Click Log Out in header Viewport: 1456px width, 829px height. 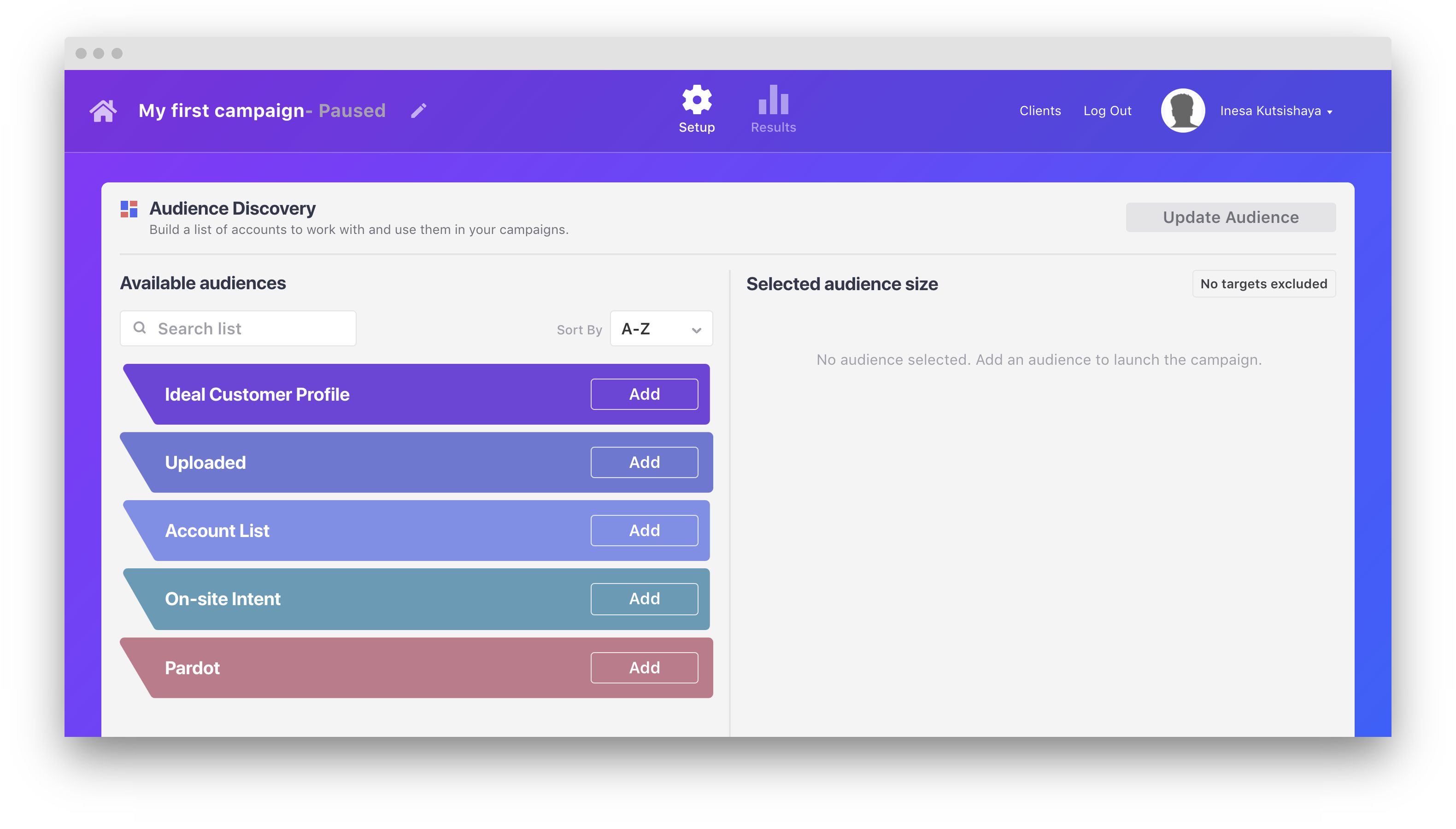(x=1107, y=111)
